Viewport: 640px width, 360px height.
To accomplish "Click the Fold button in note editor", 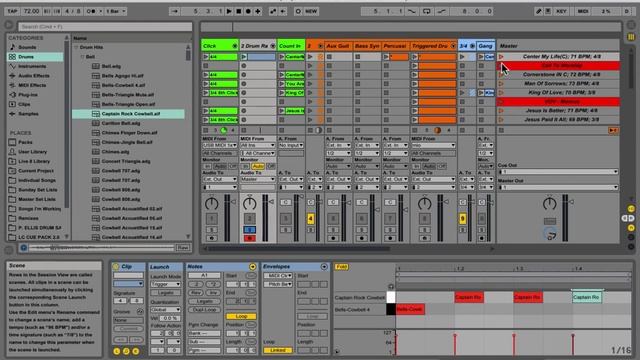I will [x=341, y=267].
